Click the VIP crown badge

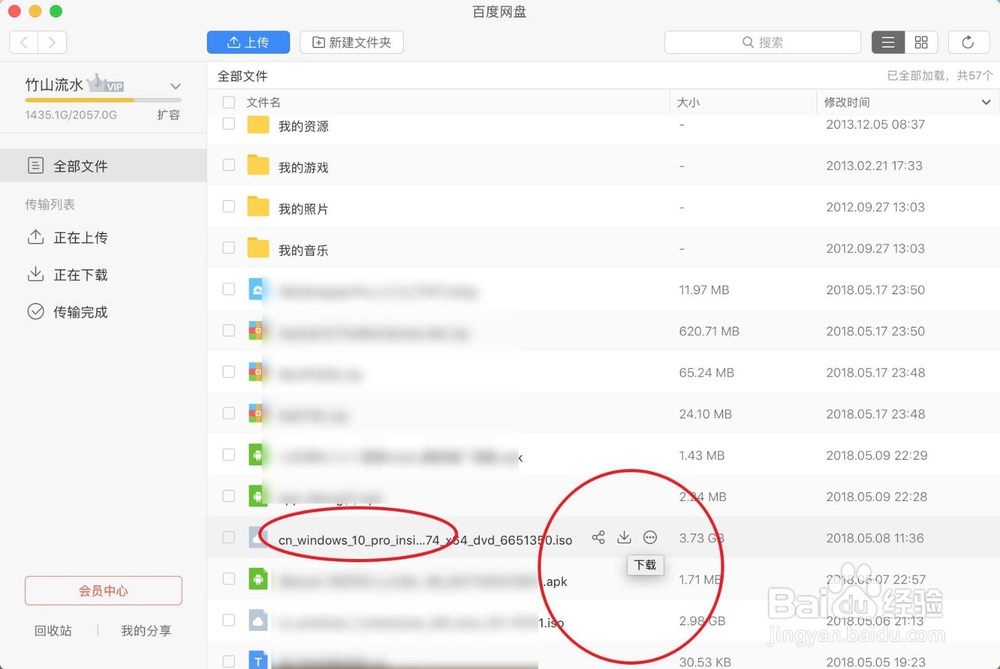tap(106, 84)
